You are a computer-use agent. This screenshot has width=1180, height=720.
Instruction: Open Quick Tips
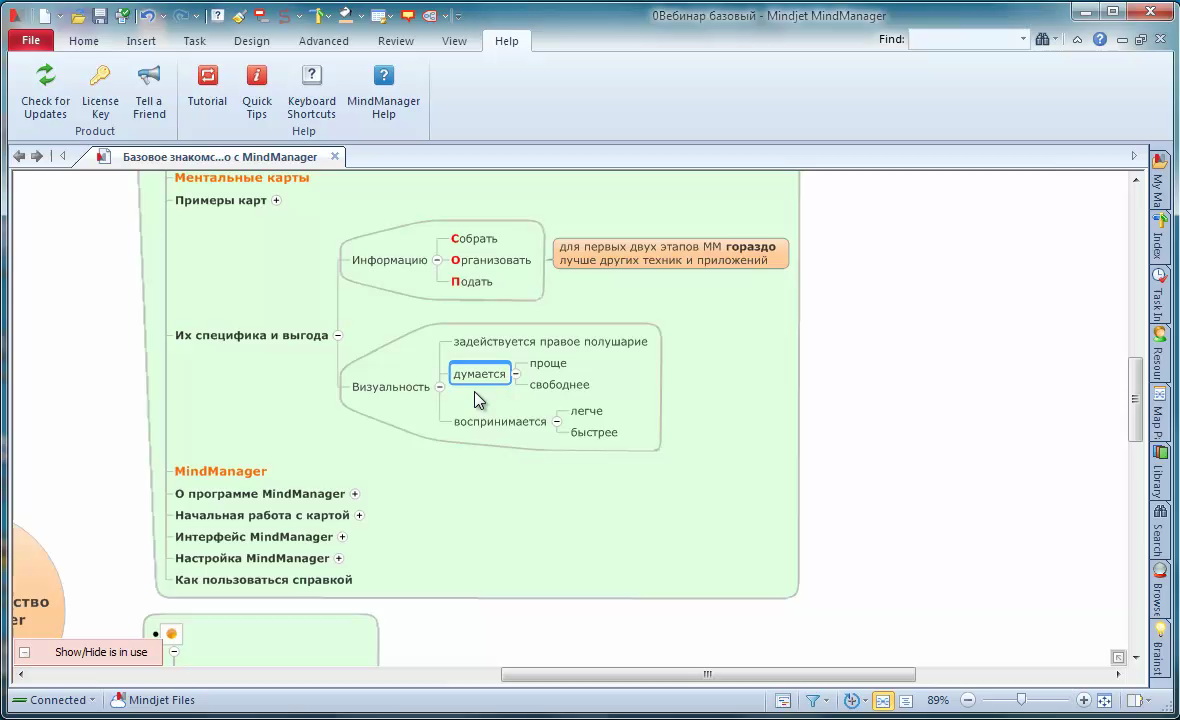[x=257, y=92]
